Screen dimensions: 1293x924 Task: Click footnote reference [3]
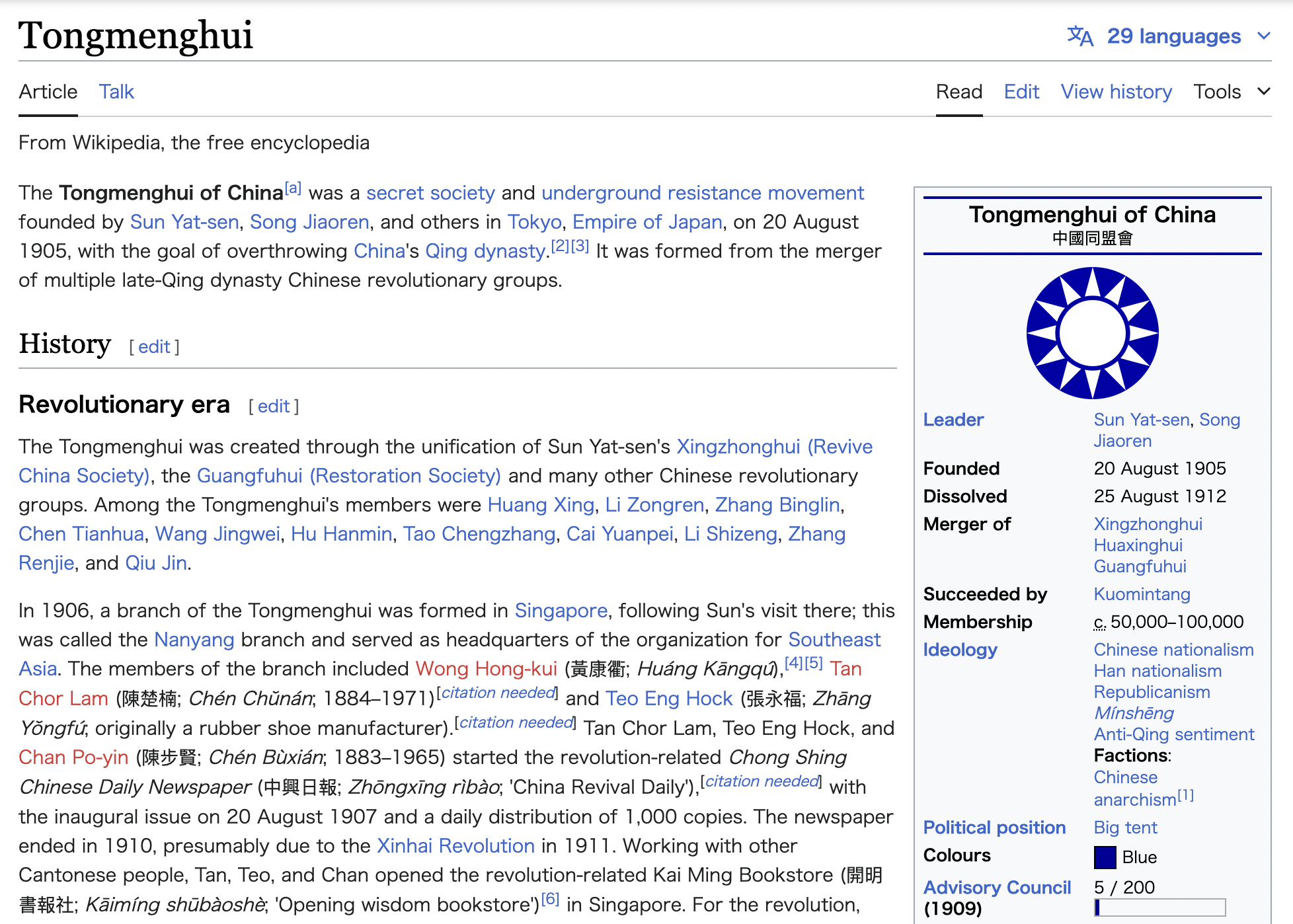(x=580, y=246)
